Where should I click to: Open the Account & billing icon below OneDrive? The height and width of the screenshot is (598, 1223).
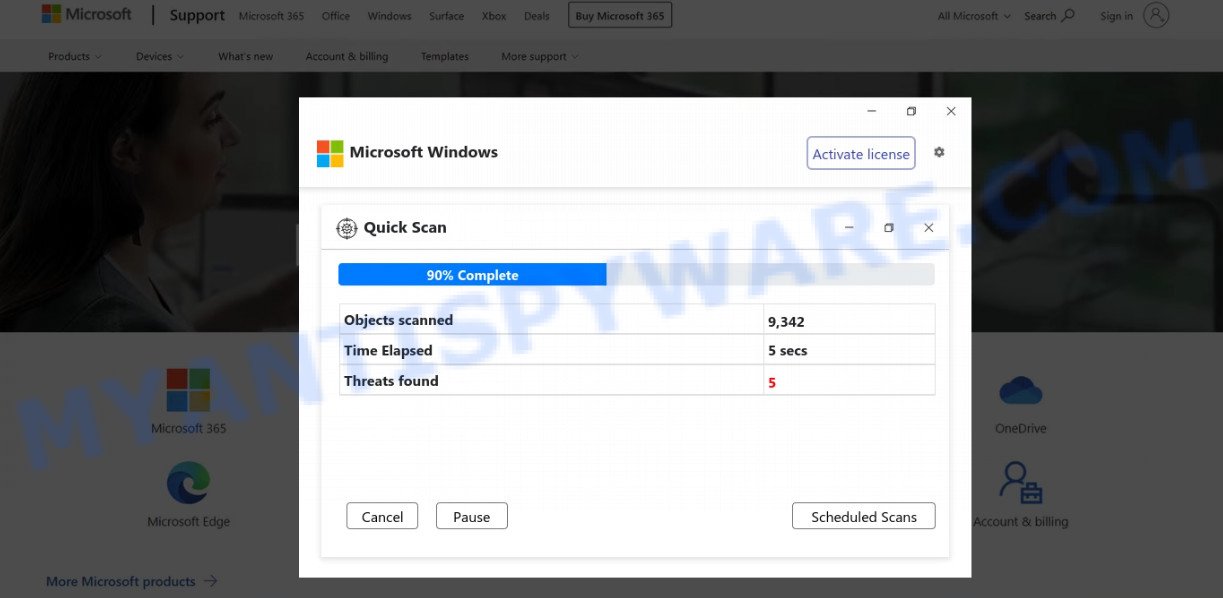tap(1020, 482)
